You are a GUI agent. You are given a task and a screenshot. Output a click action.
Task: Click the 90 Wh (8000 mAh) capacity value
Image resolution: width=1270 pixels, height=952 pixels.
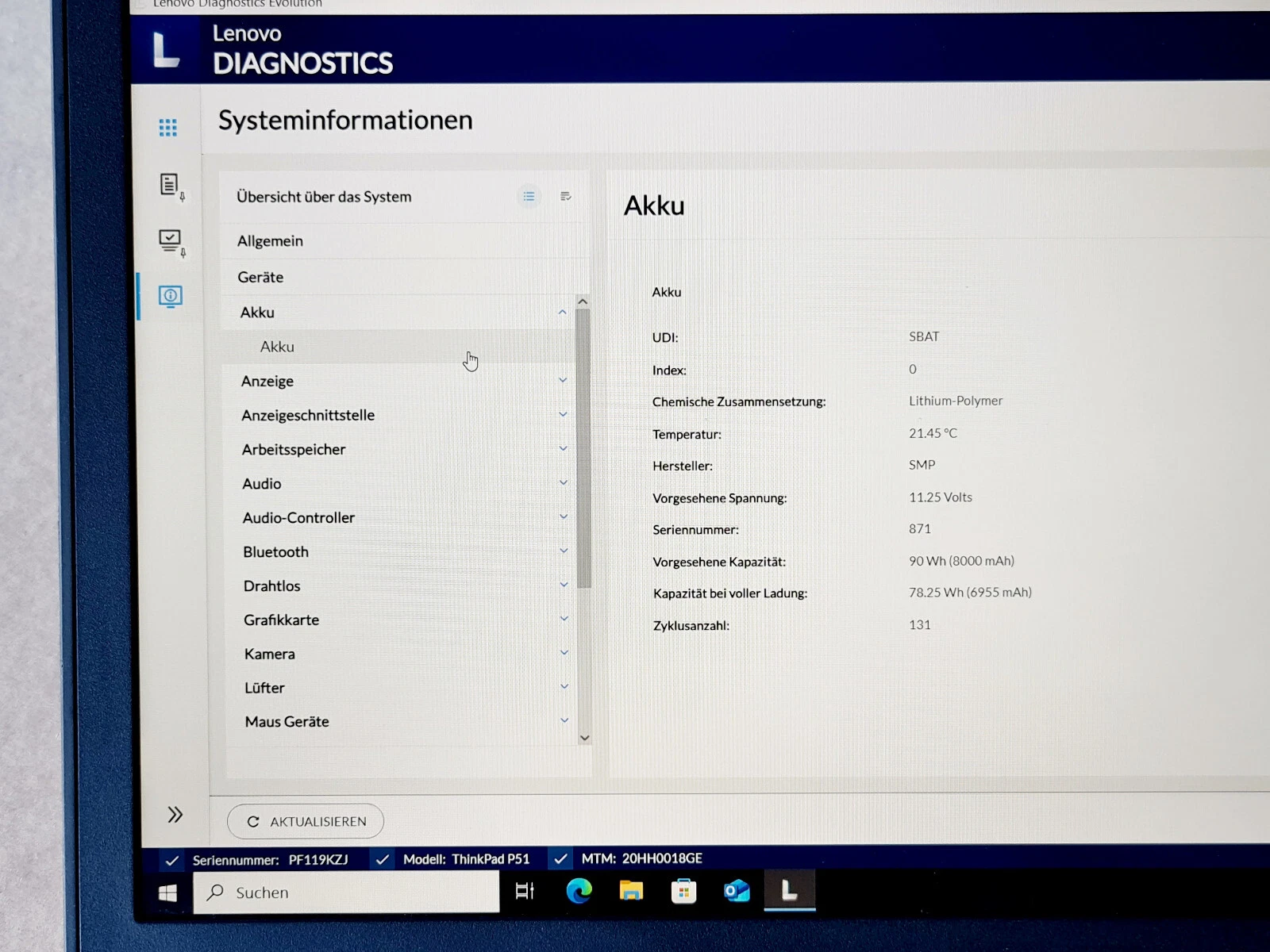pyautogui.click(x=961, y=561)
